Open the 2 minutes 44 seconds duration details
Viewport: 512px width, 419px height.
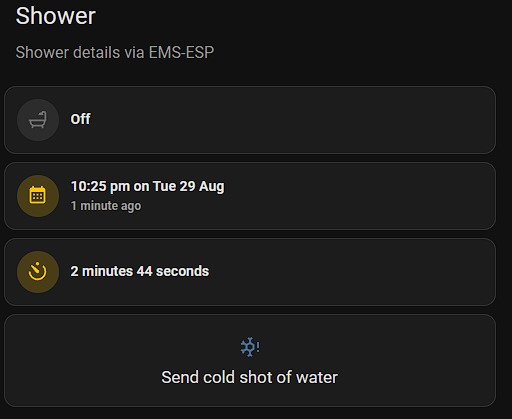click(140, 271)
